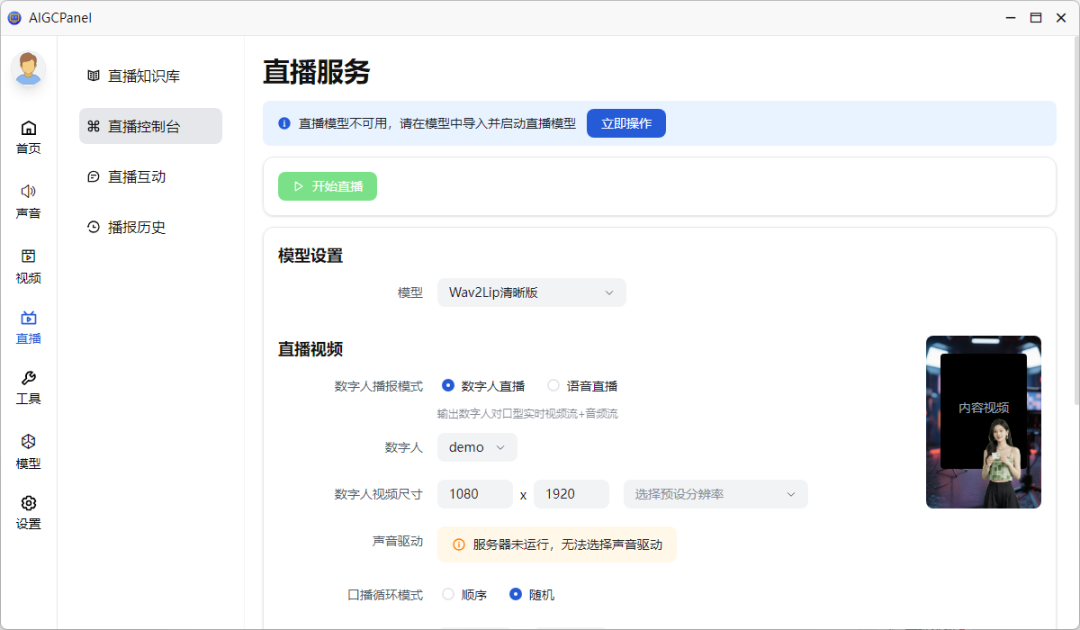Viewport: 1080px width, 630px height.
Task: Click the 1080 width input field
Action: (x=474, y=494)
